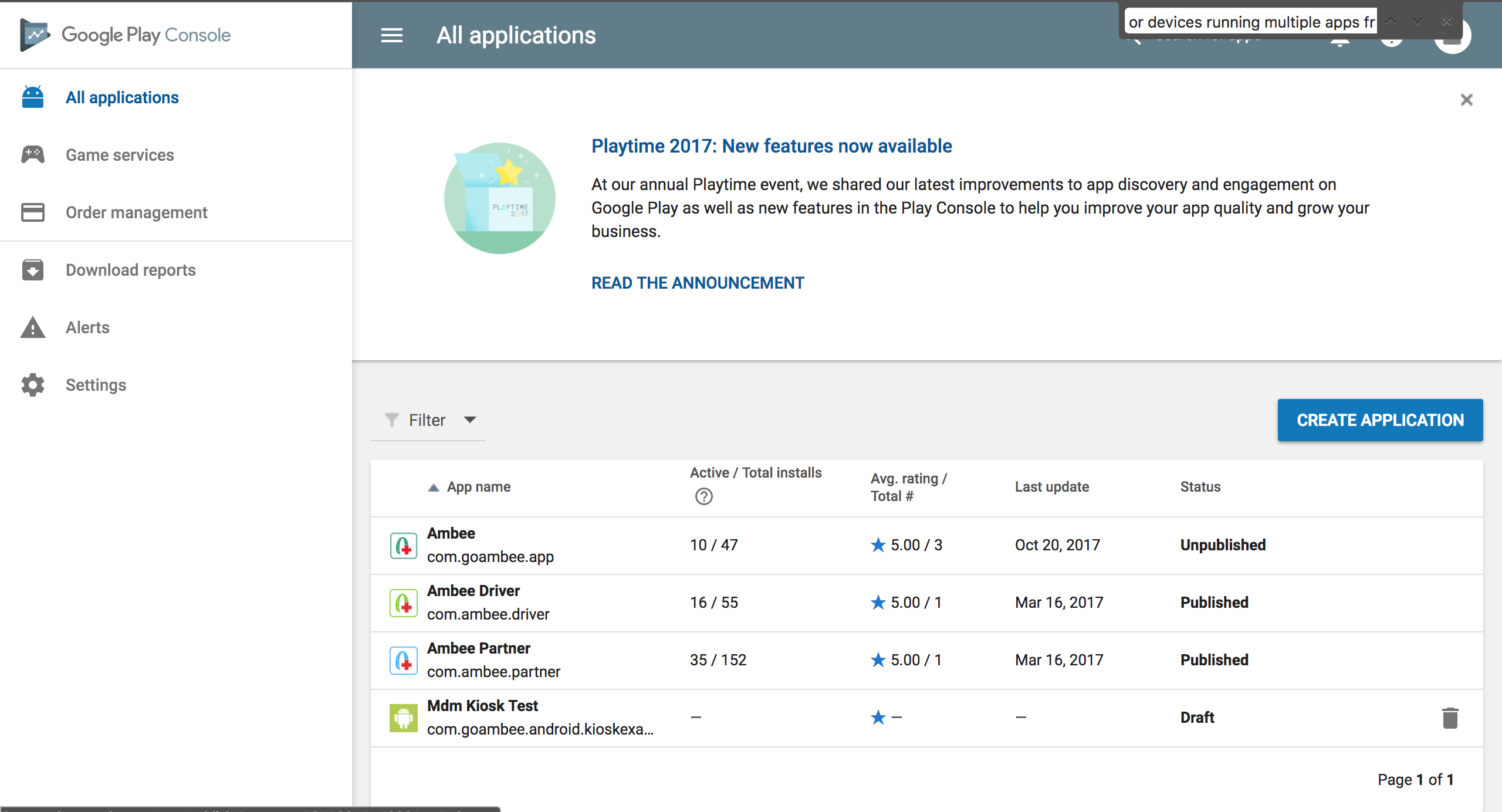Open the Ambee app row
This screenshot has width=1502, height=812.
click(x=451, y=533)
